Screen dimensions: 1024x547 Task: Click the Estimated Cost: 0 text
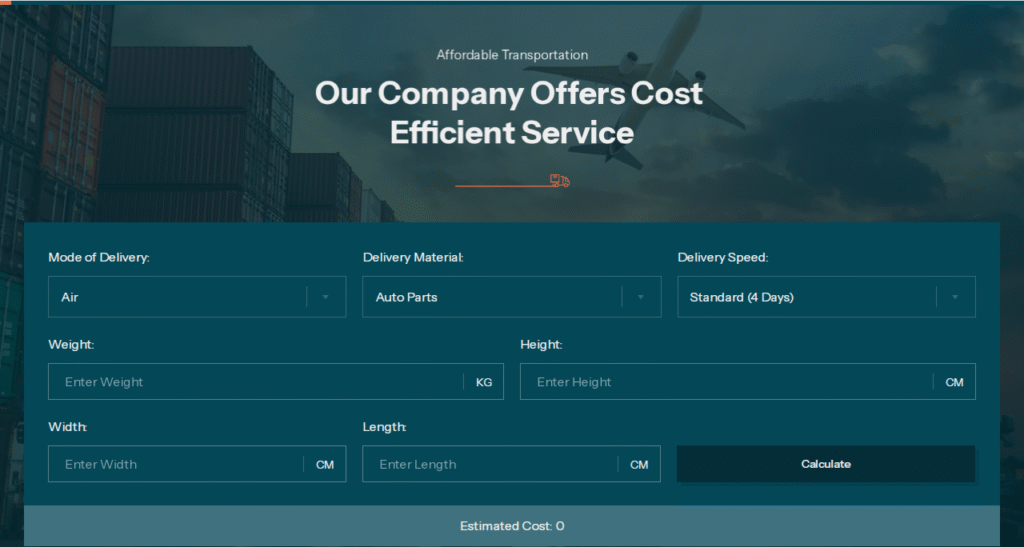coord(512,526)
